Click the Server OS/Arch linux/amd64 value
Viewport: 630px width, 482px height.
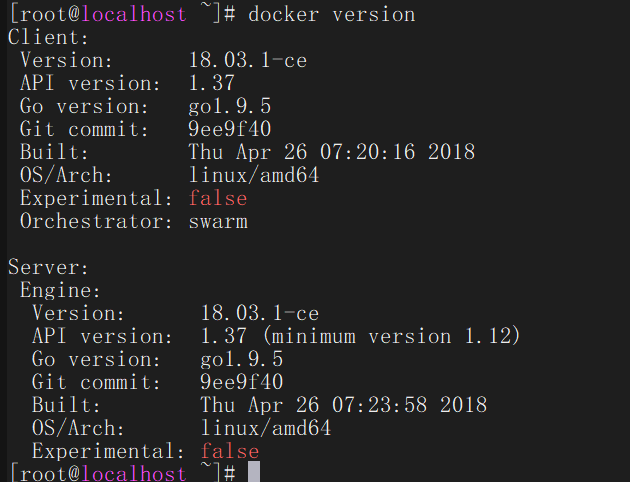click(266, 428)
